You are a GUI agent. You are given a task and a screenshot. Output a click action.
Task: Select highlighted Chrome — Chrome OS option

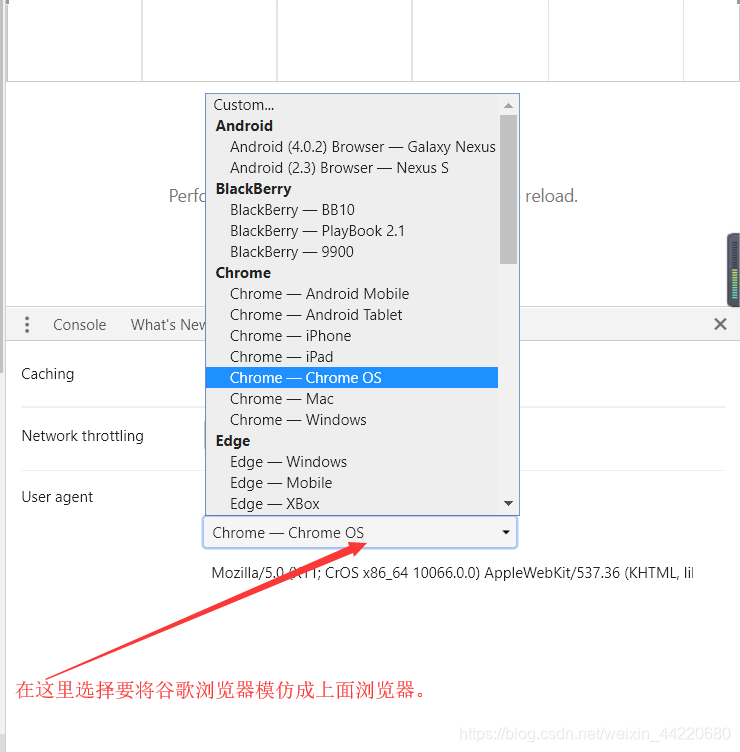(x=352, y=377)
